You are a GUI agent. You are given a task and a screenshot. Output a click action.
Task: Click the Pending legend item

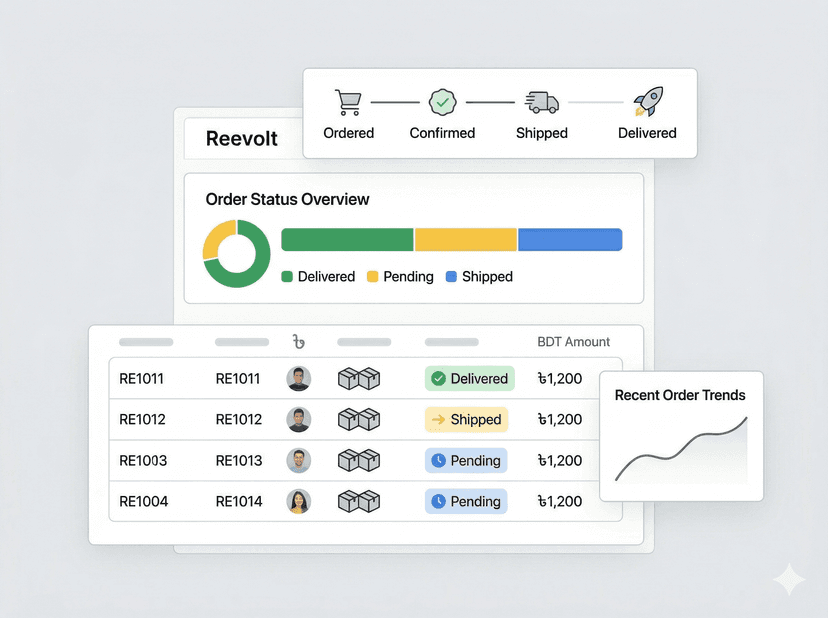[x=400, y=277]
